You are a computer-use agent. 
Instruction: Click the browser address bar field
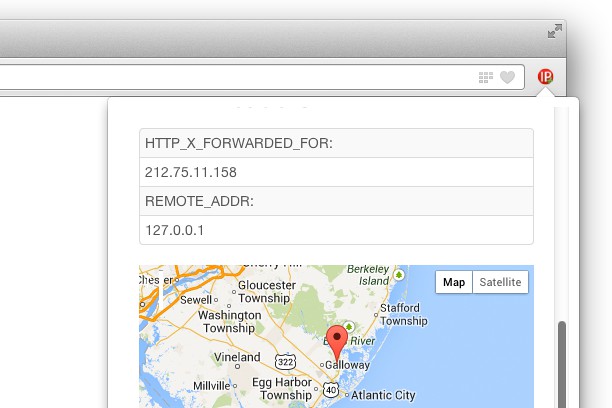(x=262, y=77)
